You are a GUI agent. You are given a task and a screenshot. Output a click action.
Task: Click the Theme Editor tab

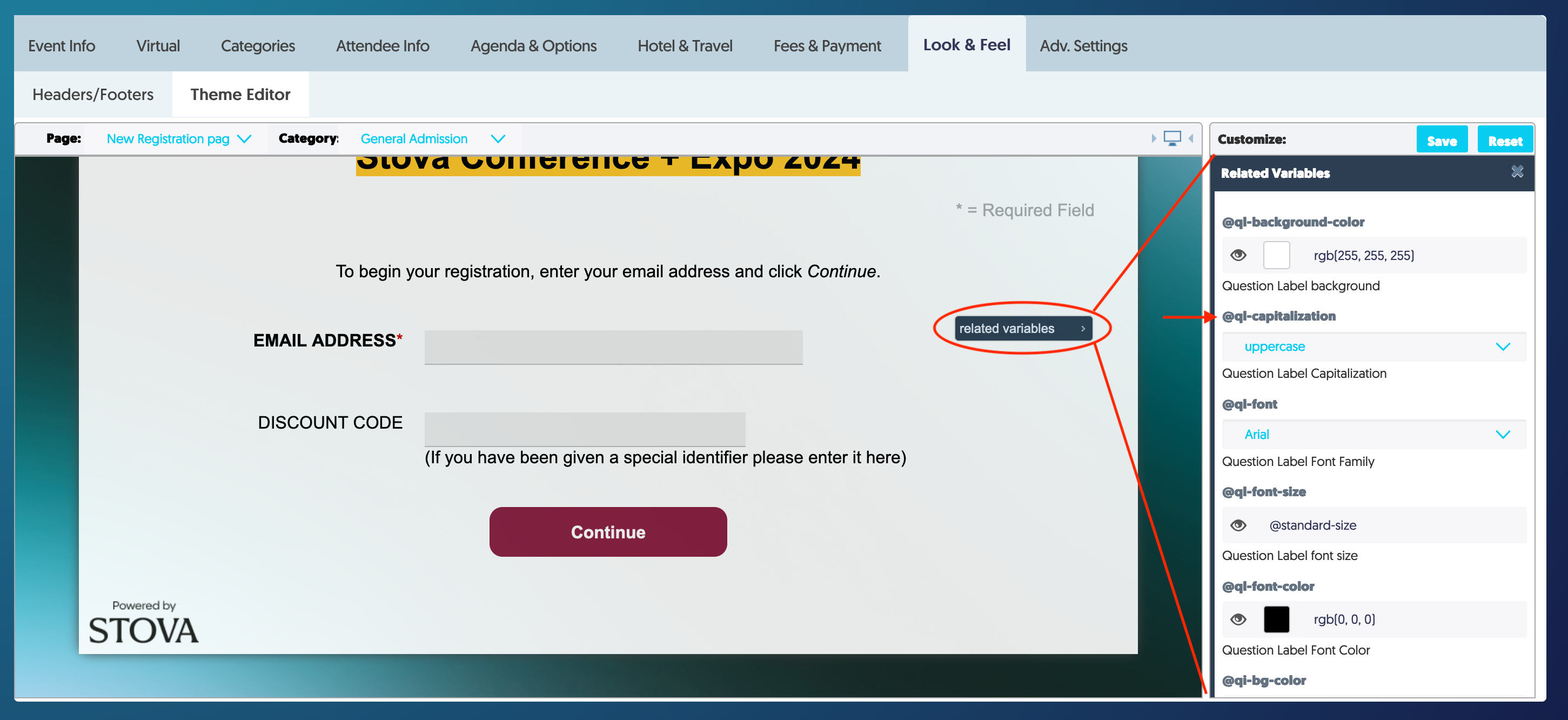(x=241, y=94)
